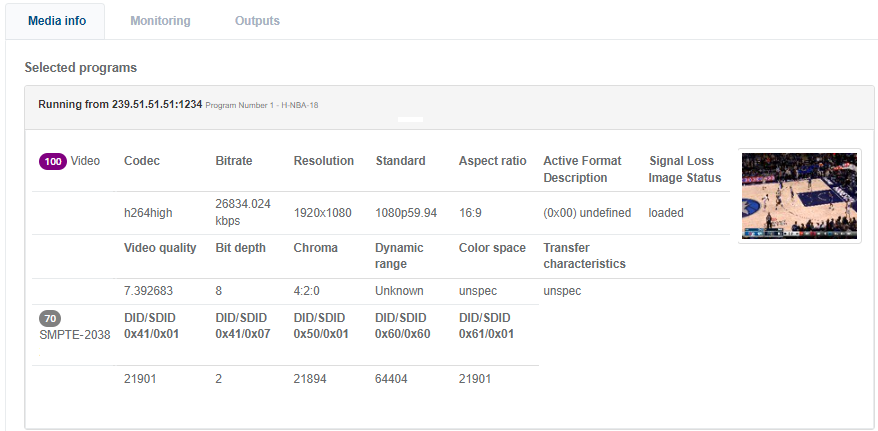Click the Video stream label

tap(85, 161)
